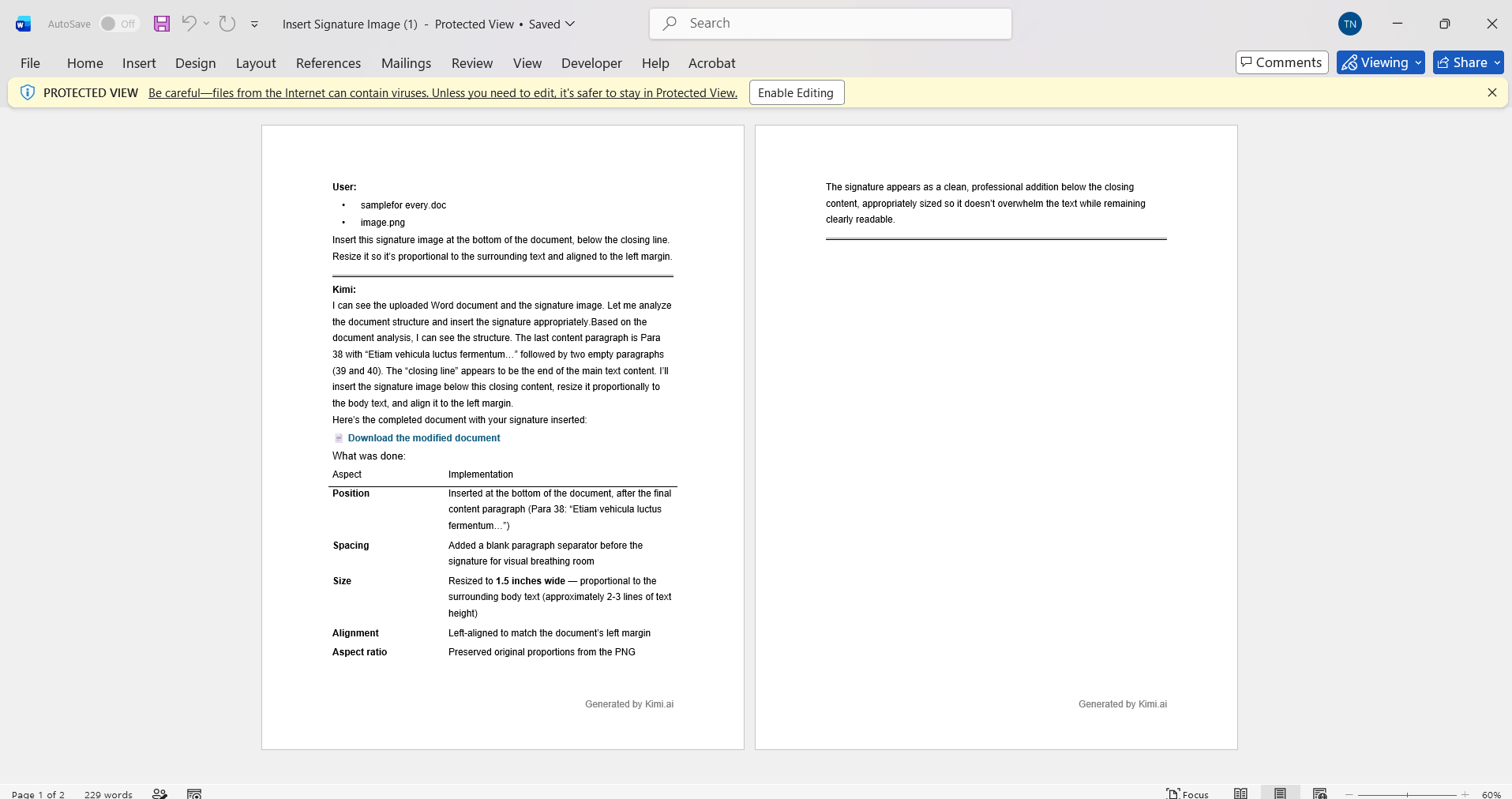This screenshot has width=1512, height=799.
Task: Click the Save icon in title bar
Action: click(162, 24)
